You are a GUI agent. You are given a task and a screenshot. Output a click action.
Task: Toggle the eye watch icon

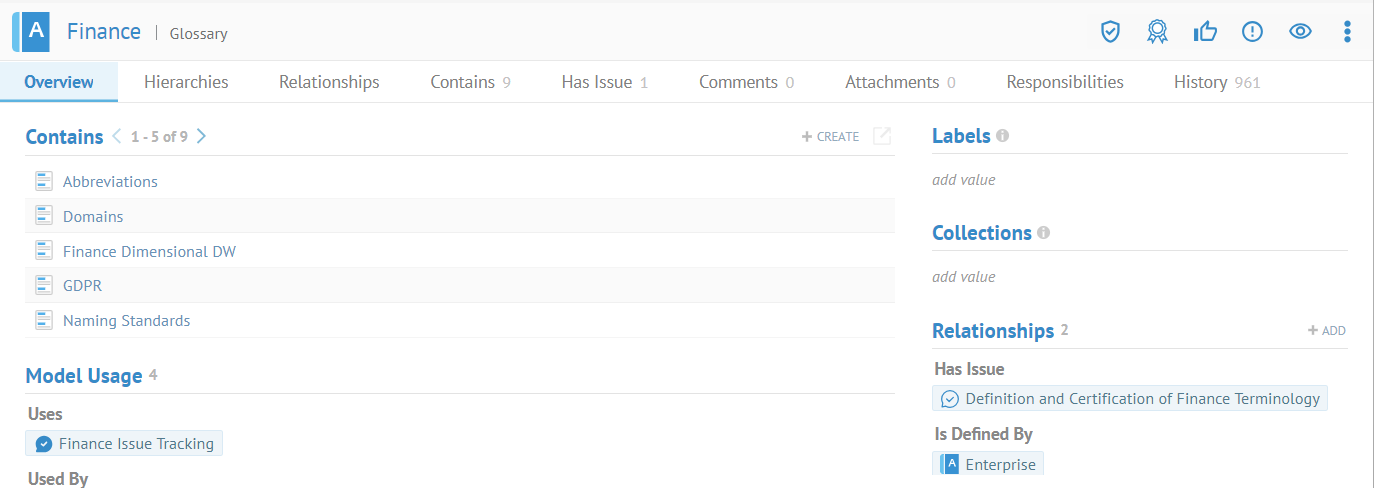pyautogui.click(x=1300, y=32)
